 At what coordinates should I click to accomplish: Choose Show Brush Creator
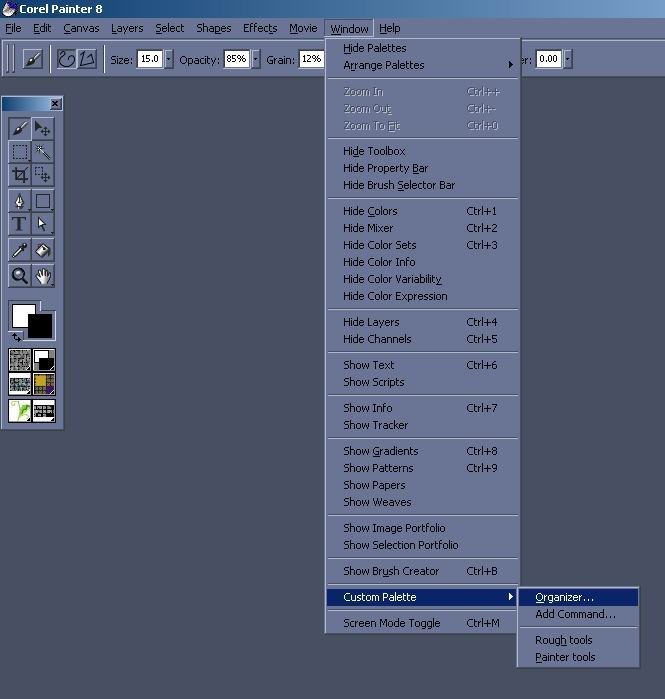point(422,571)
